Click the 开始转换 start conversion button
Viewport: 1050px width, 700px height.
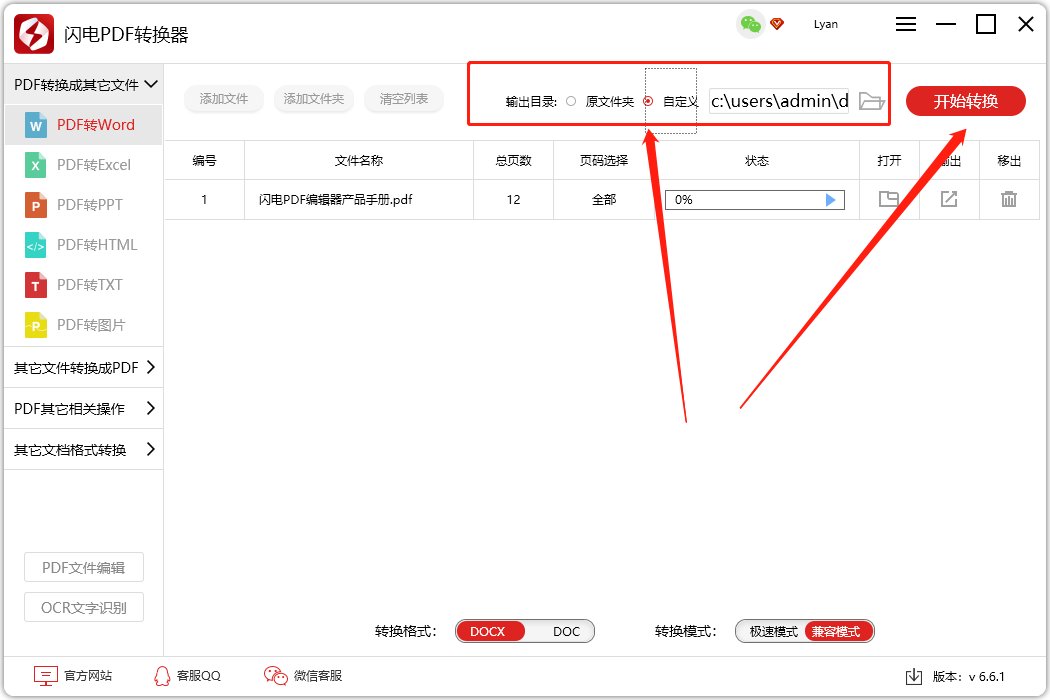click(964, 101)
